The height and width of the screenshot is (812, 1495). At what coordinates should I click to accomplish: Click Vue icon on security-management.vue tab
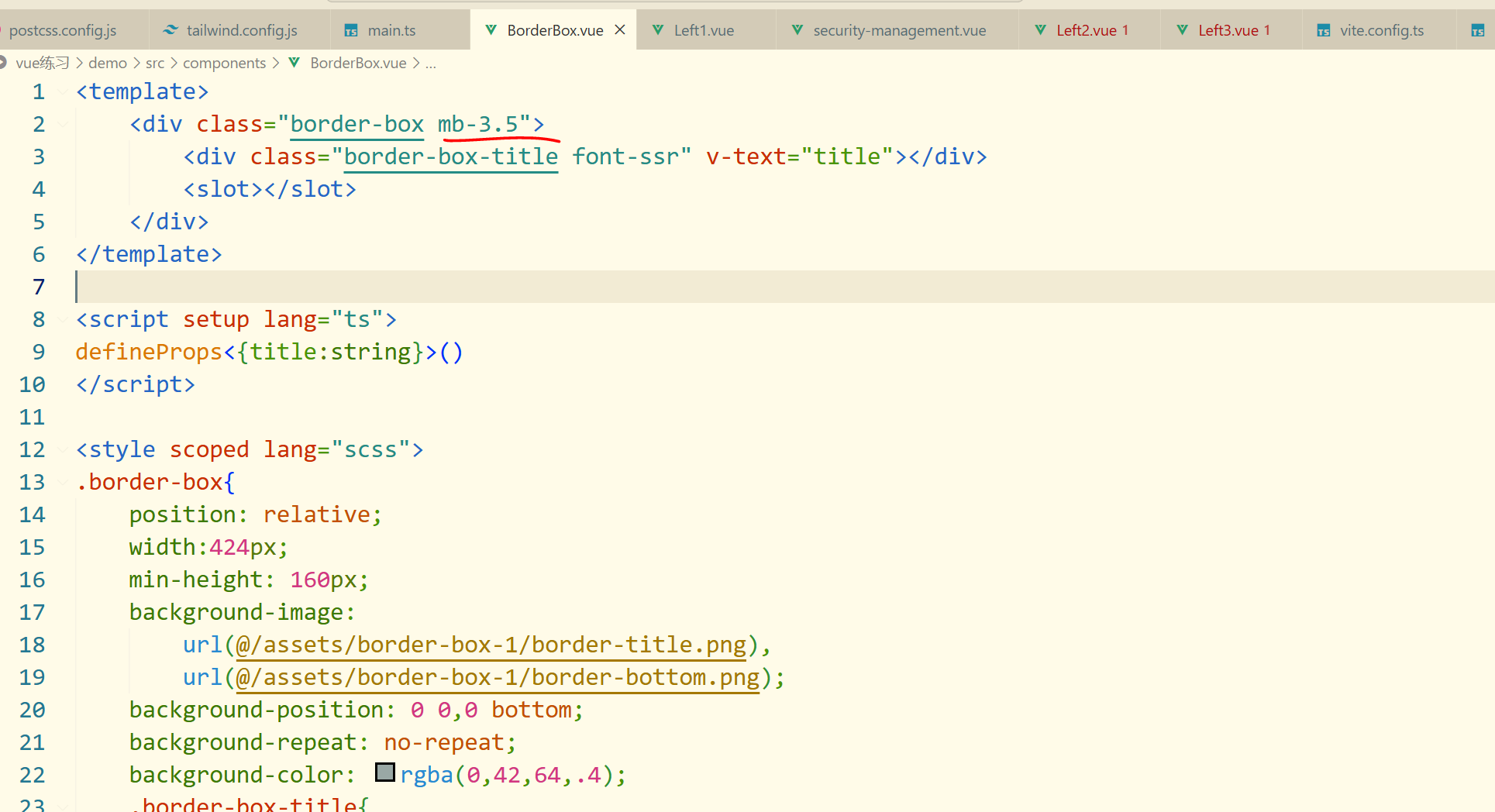click(797, 30)
